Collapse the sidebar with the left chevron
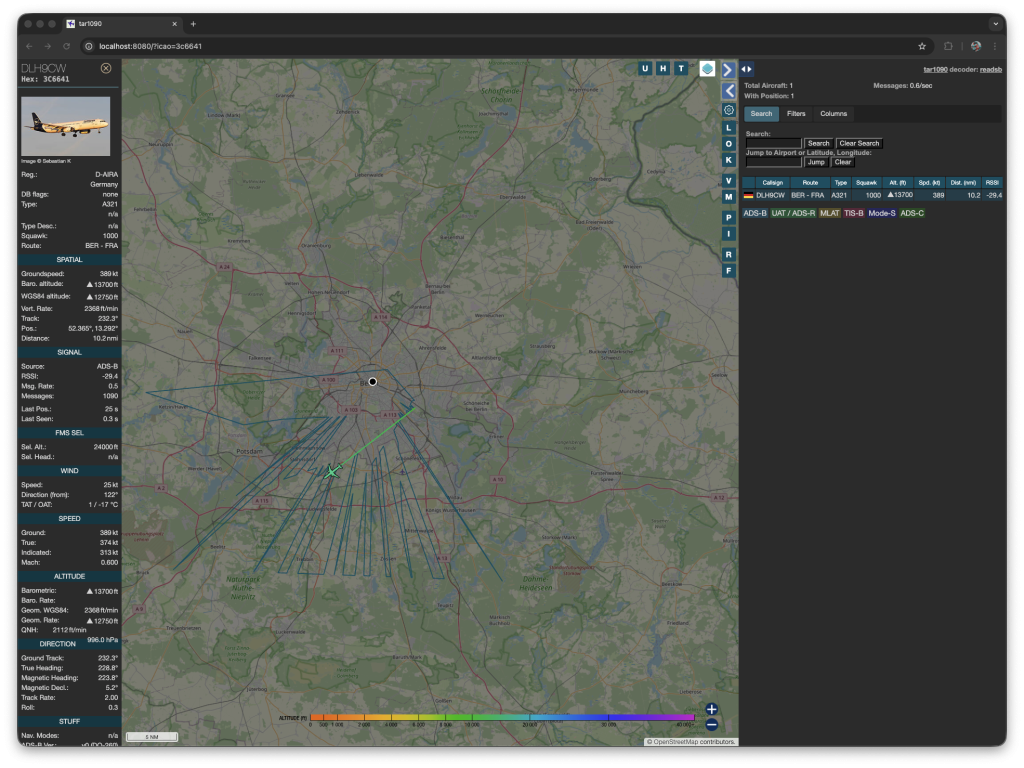The width and height of the screenshot is (1024, 768). (x=728, y=91)
